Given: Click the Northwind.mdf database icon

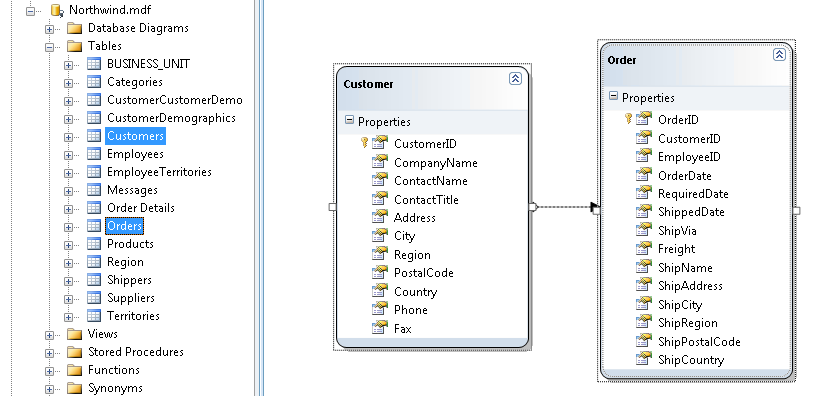Looking at the screenshot, I should pyautogui.click(x=57, y=10).
